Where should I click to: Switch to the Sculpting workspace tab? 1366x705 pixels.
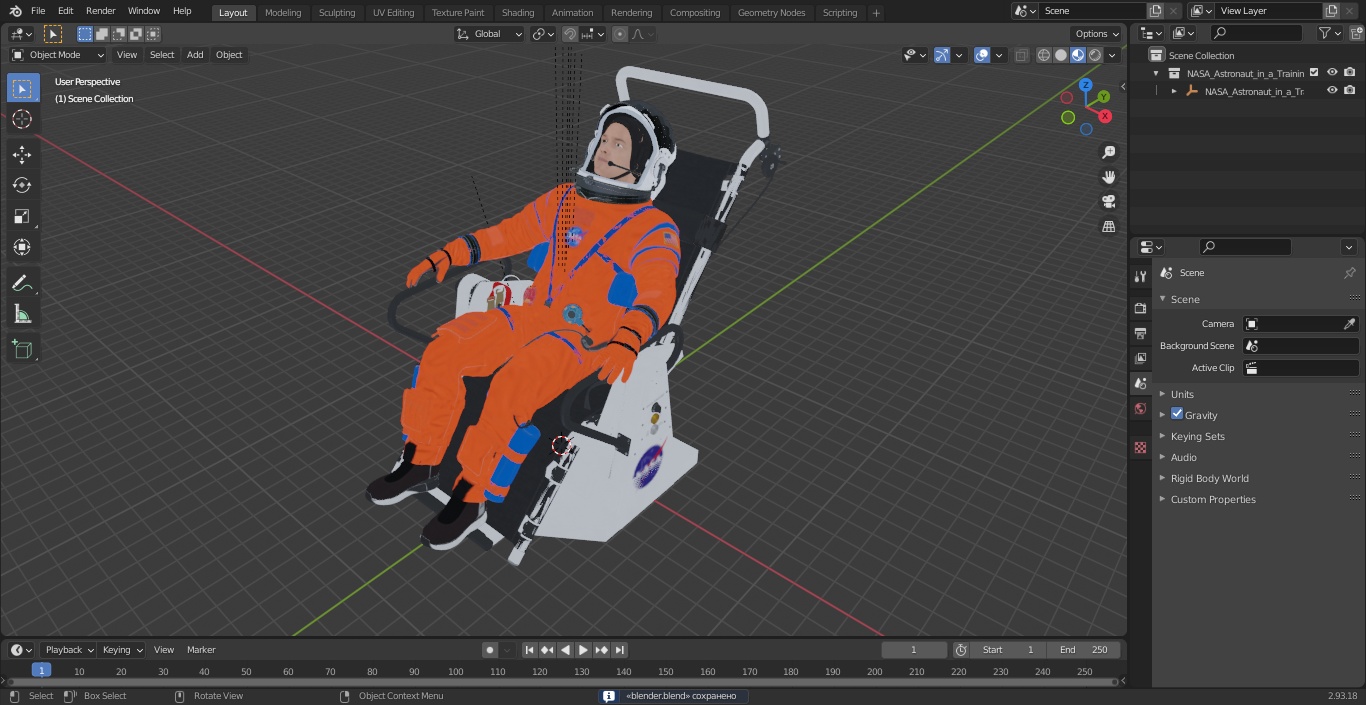pos(337,13)
